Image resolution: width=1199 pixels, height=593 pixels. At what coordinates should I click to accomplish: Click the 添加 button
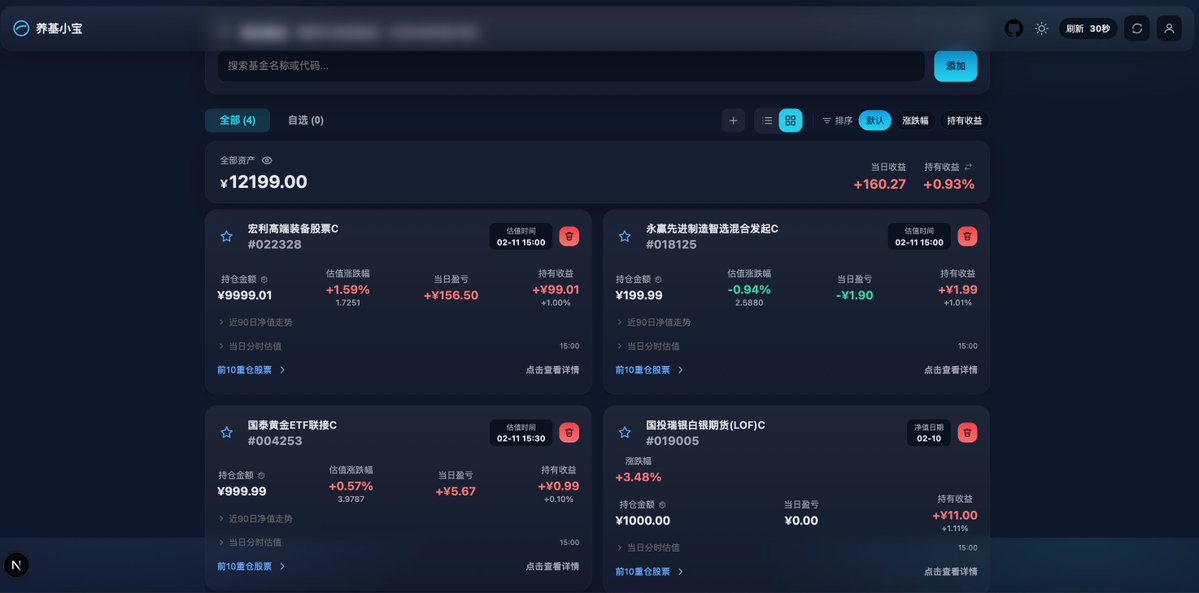[x=956, y=66]
